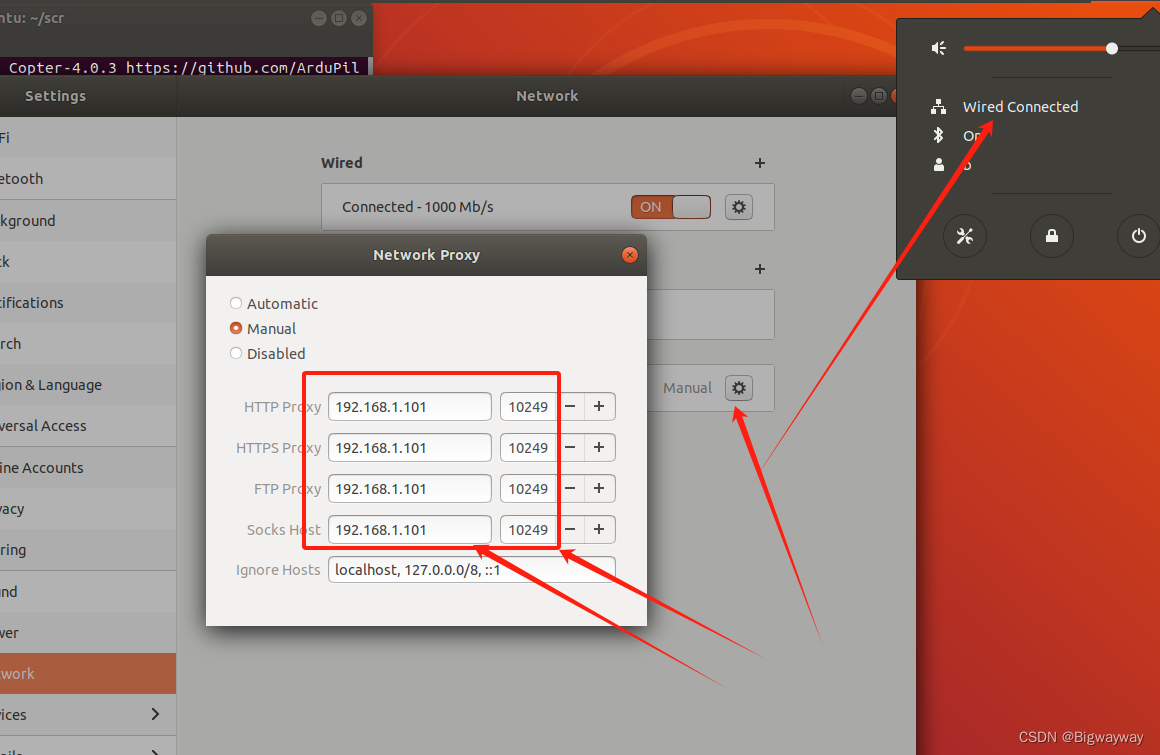Open Network Proxy gear settings next to Manual

point(738,387)
